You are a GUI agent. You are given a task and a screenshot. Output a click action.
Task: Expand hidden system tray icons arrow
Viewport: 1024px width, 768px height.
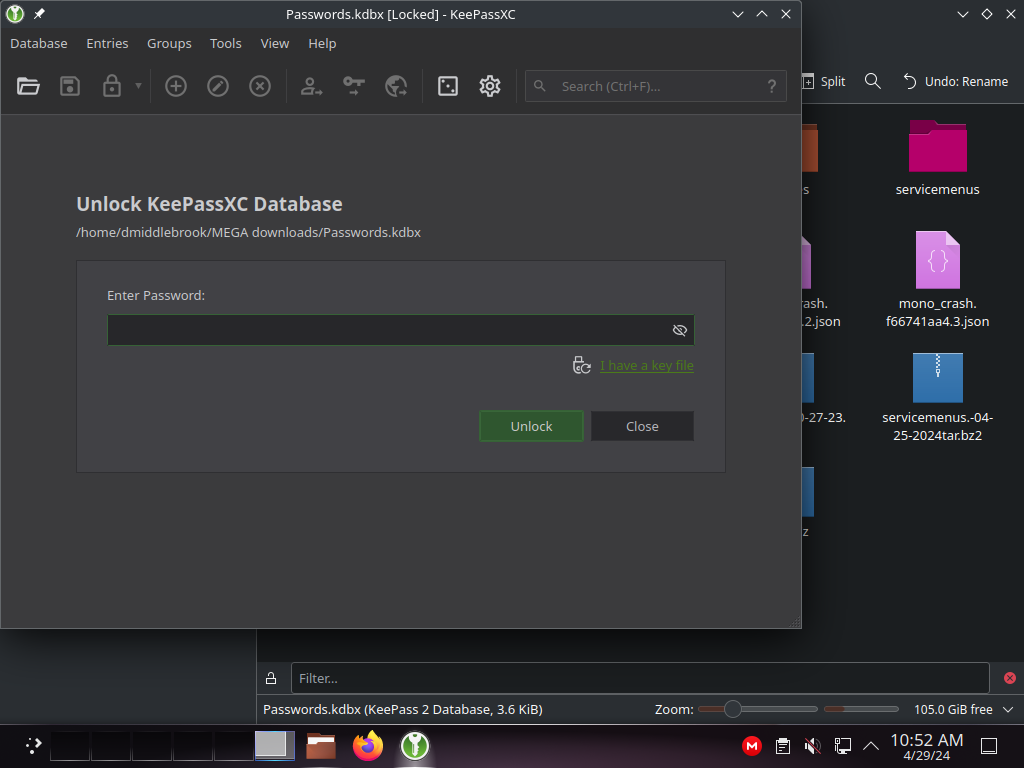(x=871, y=746)
